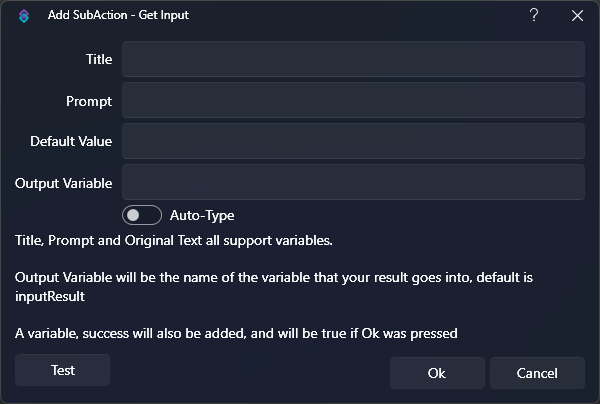The image size is (600, 404).
Task: Click the Output Variable label
Action: pos(63,183)
